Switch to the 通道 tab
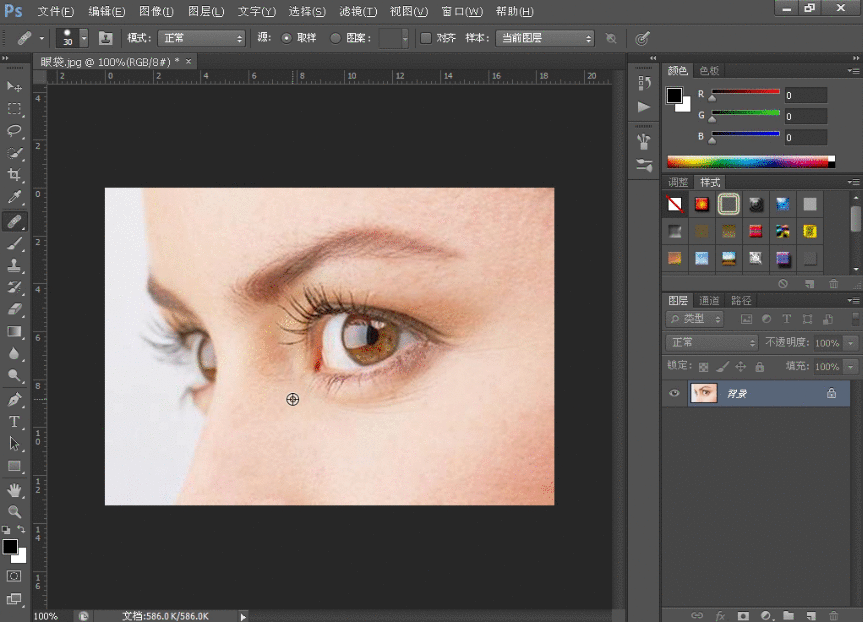Image resolution: width=863 pixels, height=622 pixels. point(709,300)
